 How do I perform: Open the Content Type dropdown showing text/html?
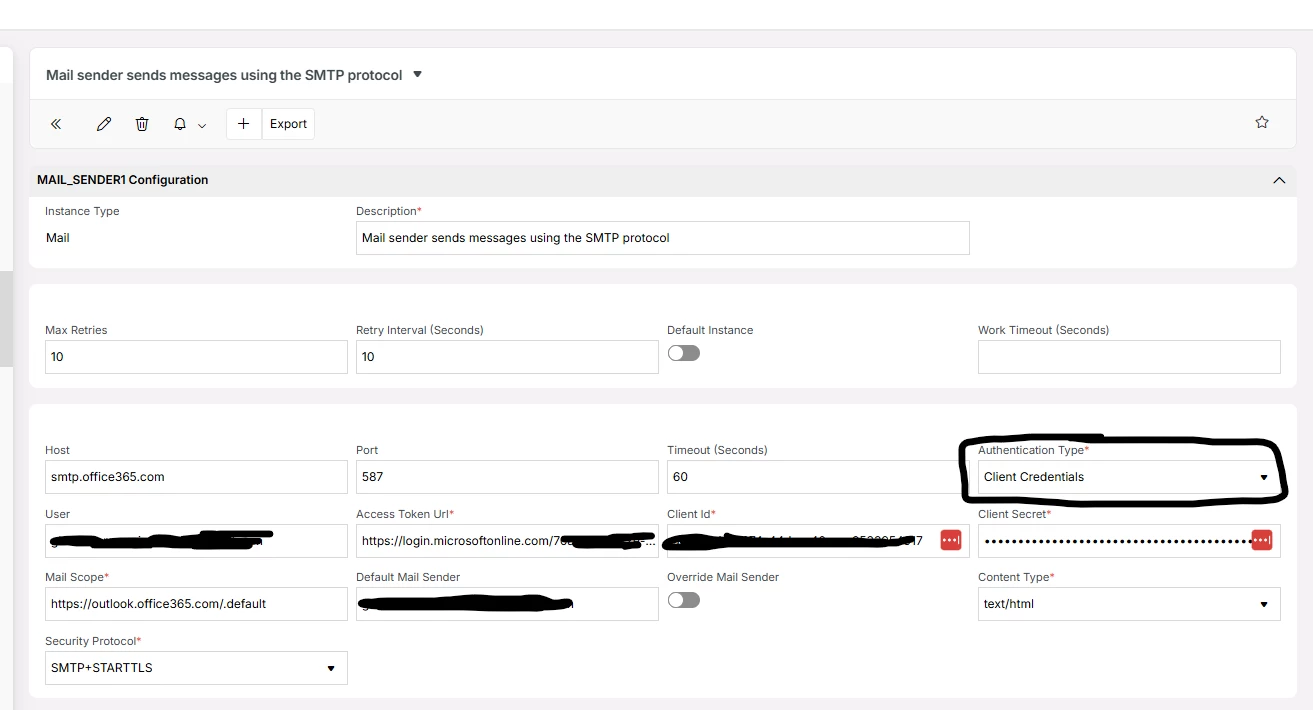[1129, 604]
